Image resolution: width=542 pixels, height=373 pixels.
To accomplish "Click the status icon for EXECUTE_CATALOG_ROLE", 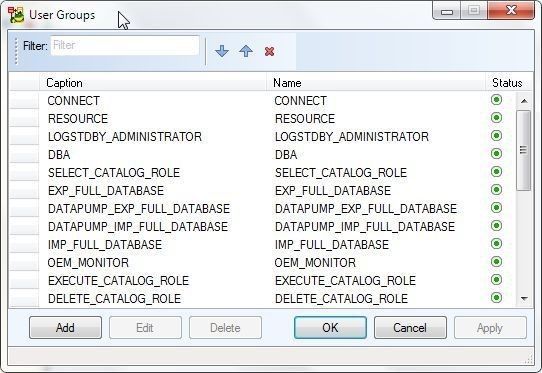I will point(496,280).
